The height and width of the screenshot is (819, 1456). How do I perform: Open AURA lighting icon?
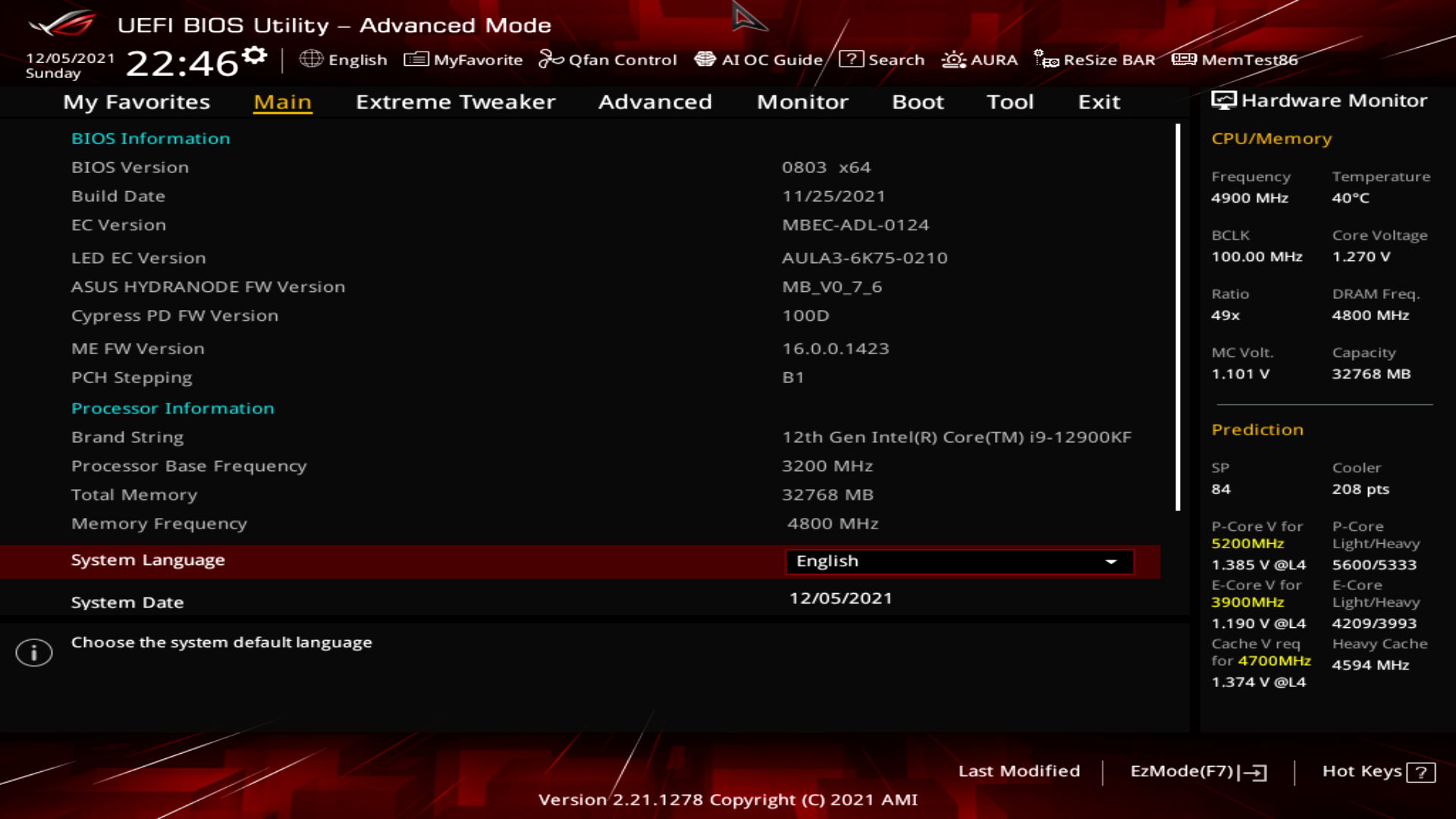(953, 59)
